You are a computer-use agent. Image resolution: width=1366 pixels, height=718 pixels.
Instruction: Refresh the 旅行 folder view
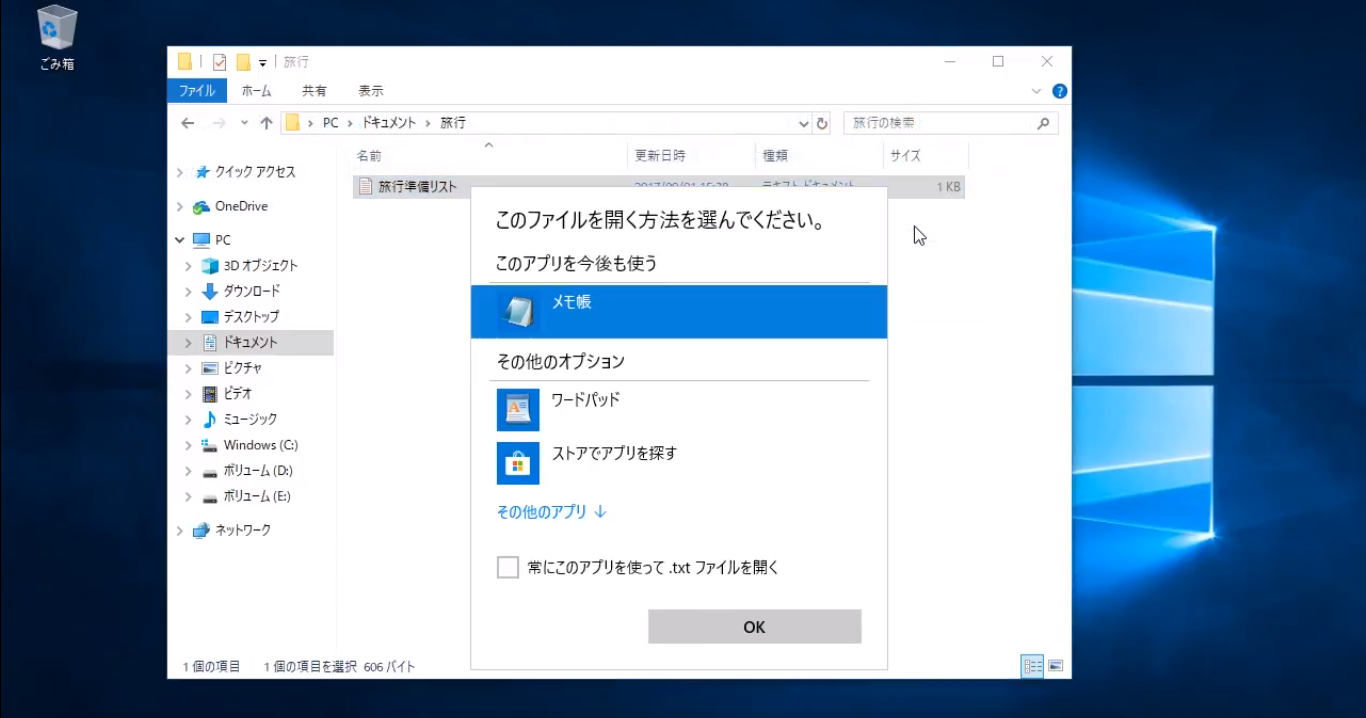click(x=822, y=123)
